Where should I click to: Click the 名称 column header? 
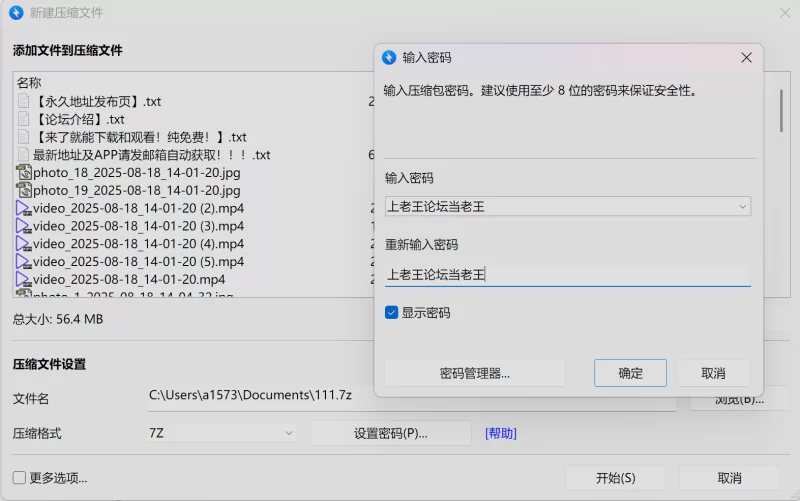pos(29,83)
